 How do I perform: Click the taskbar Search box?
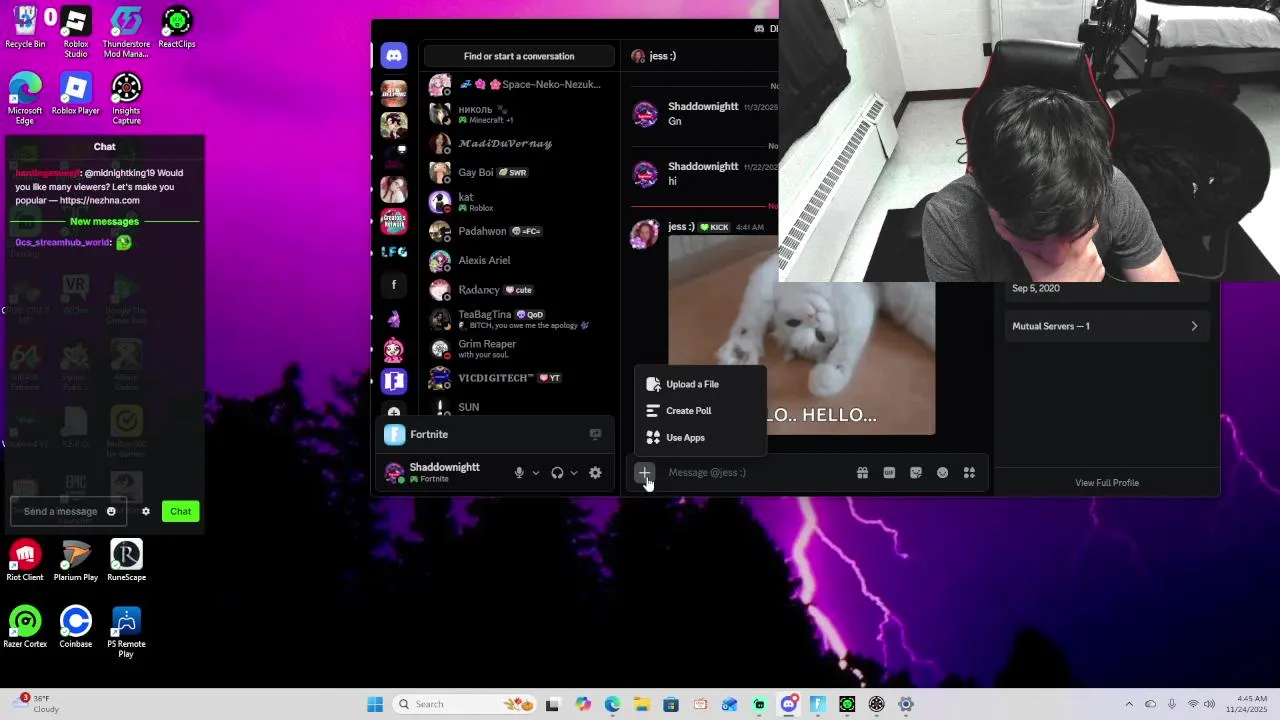click(x=466, y=704)
